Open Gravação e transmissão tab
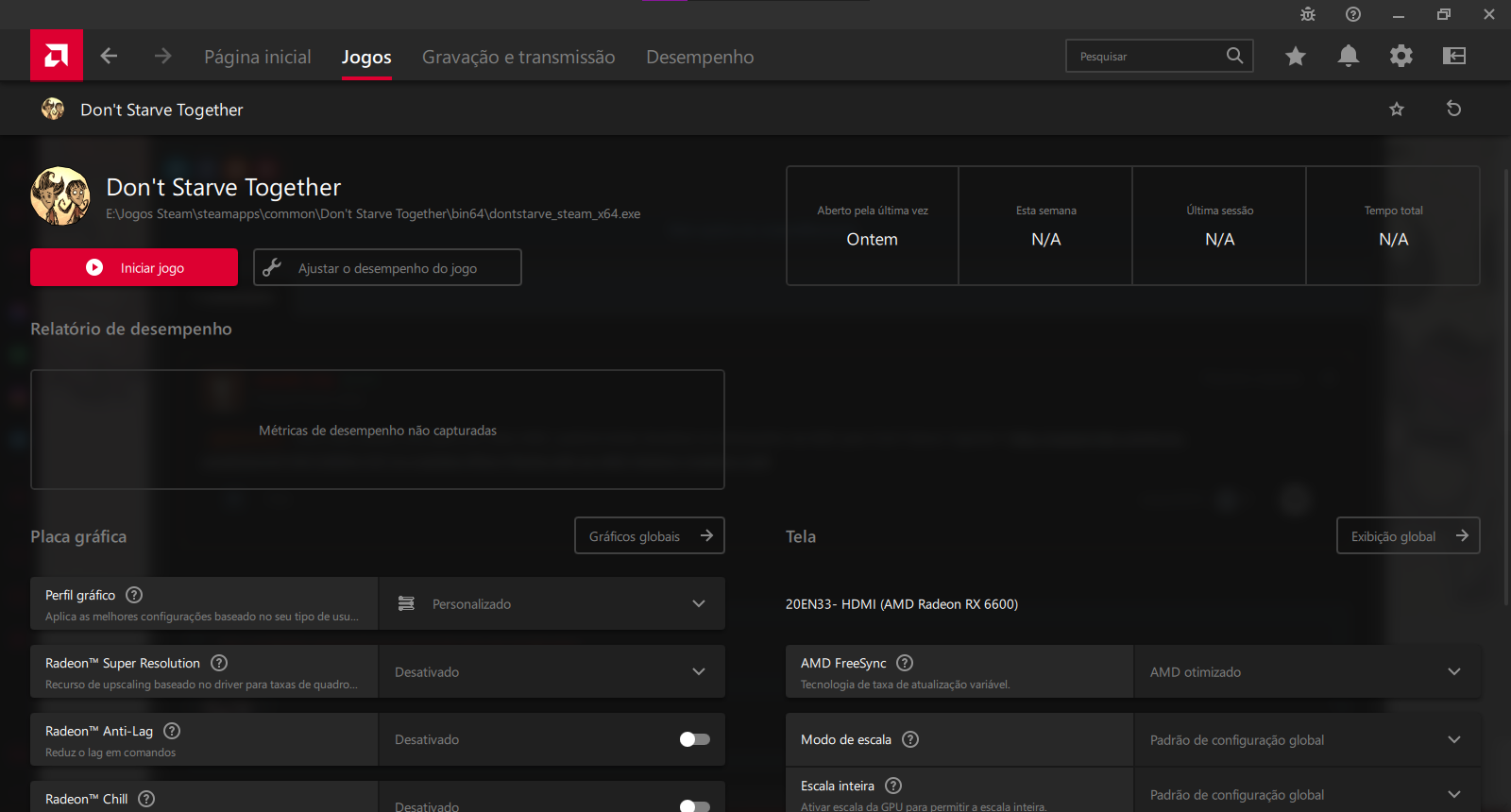 tap(518, 57)
